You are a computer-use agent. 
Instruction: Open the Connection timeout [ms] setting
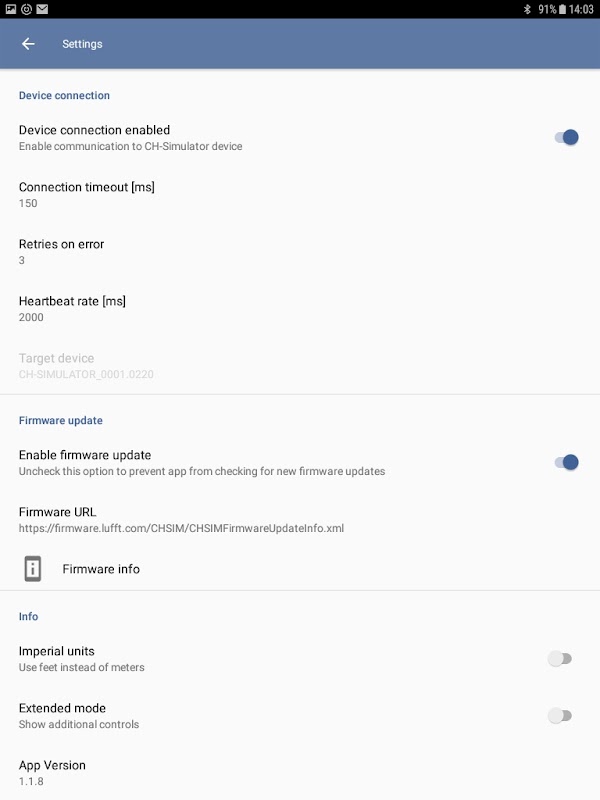click(x=300, y=194)
